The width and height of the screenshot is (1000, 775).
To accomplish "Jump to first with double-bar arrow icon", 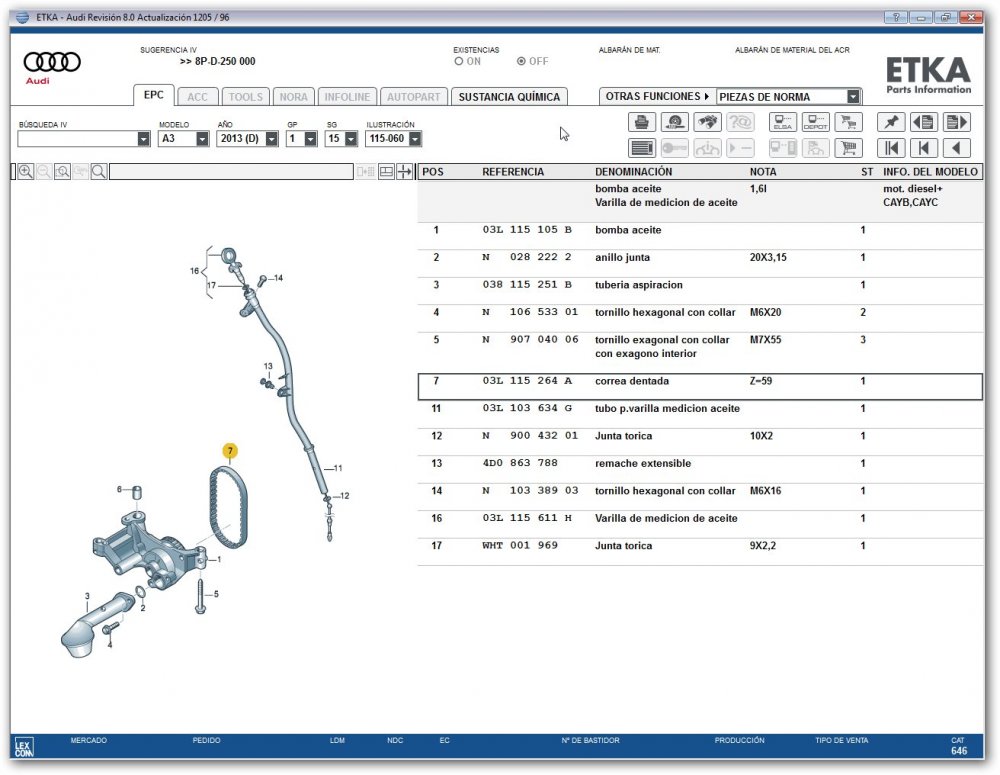I will coord(891,148).
